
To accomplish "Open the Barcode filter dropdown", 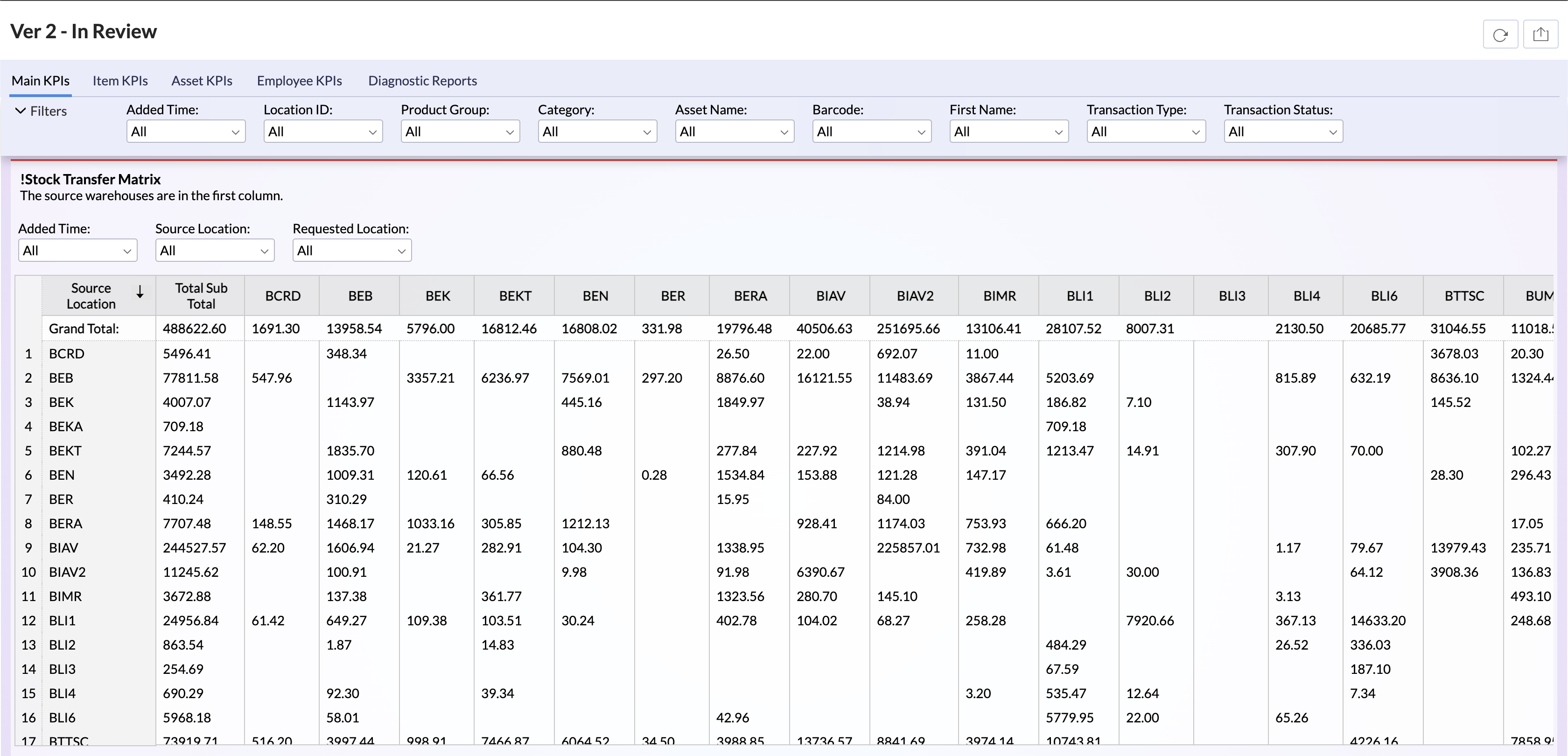I will point(871,132).
